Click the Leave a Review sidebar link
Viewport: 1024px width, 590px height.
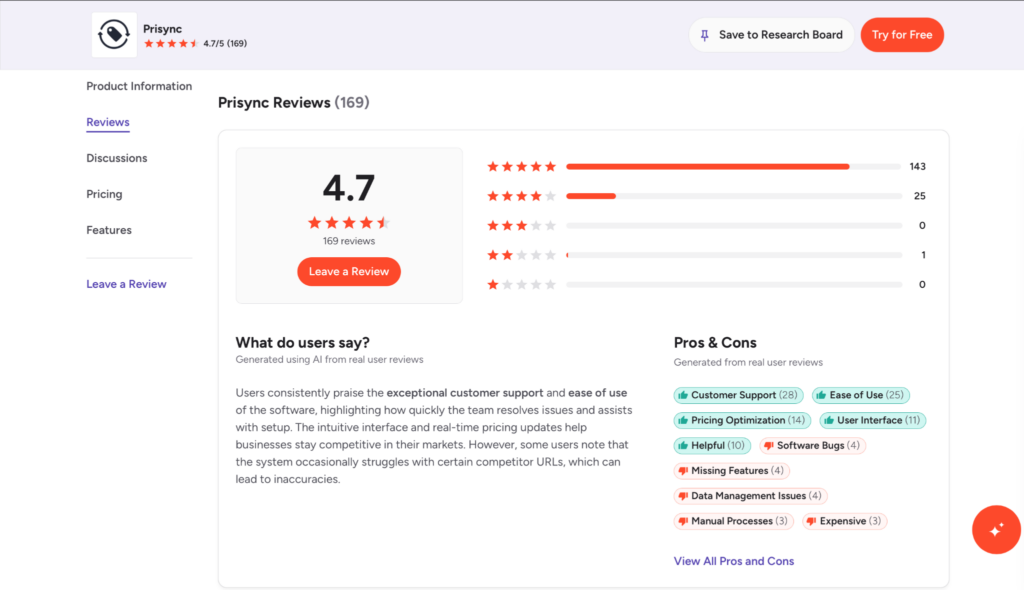point(126,284)
